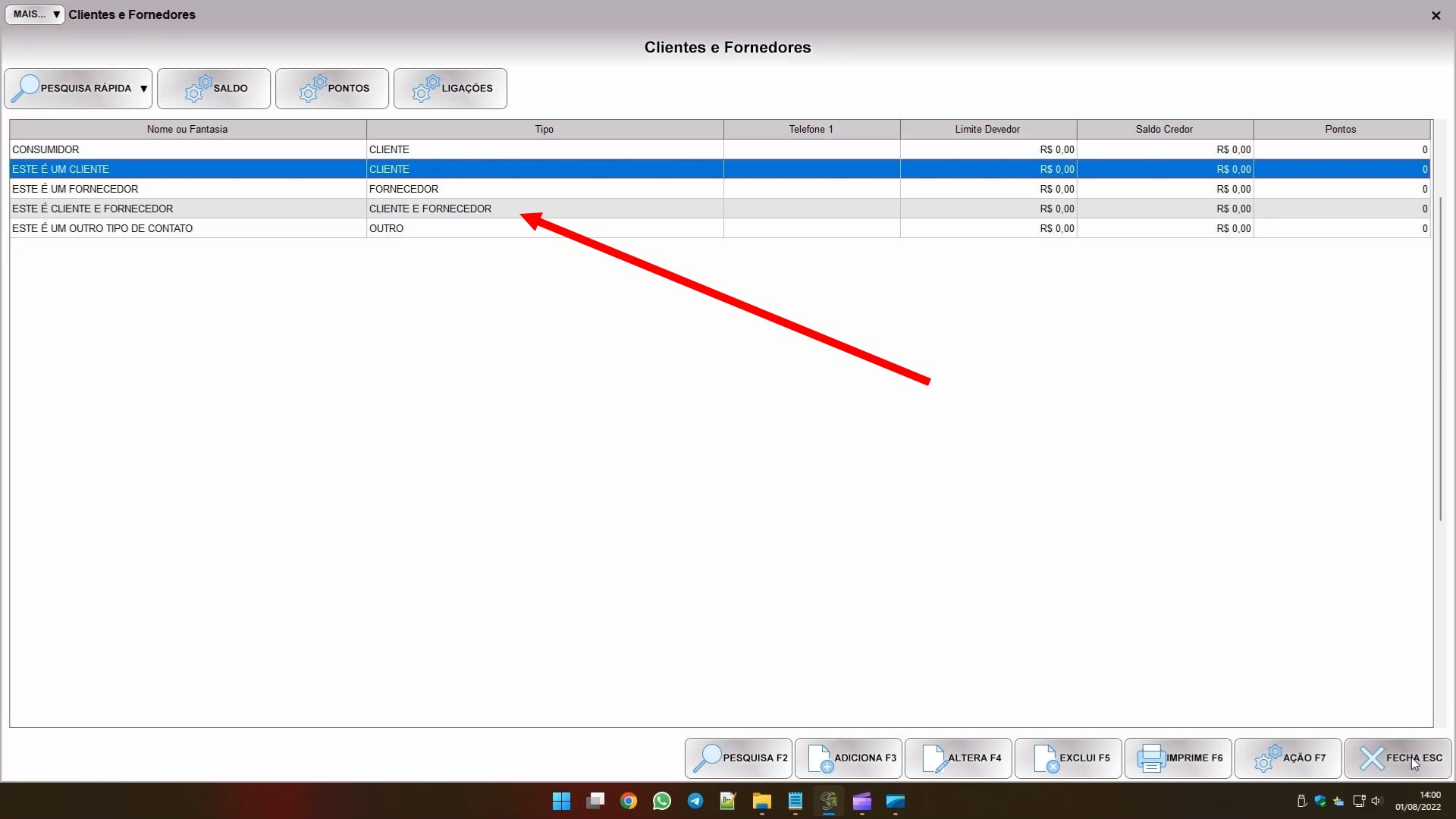Screen dimensions: 1456x819
Task: Click the Ação F7 gears icon
Action: point(1267,758)
